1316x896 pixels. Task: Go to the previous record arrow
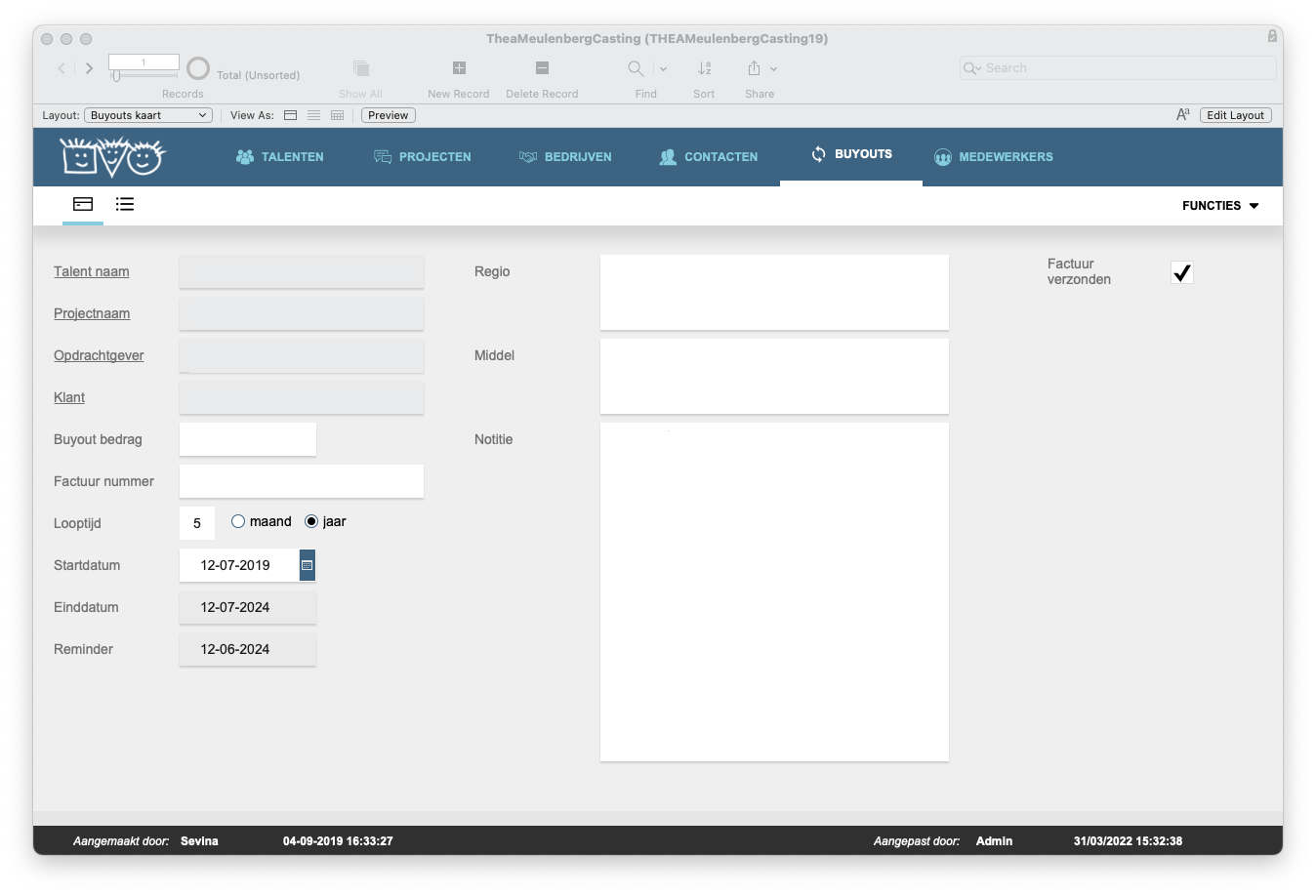tap(62, 68)
